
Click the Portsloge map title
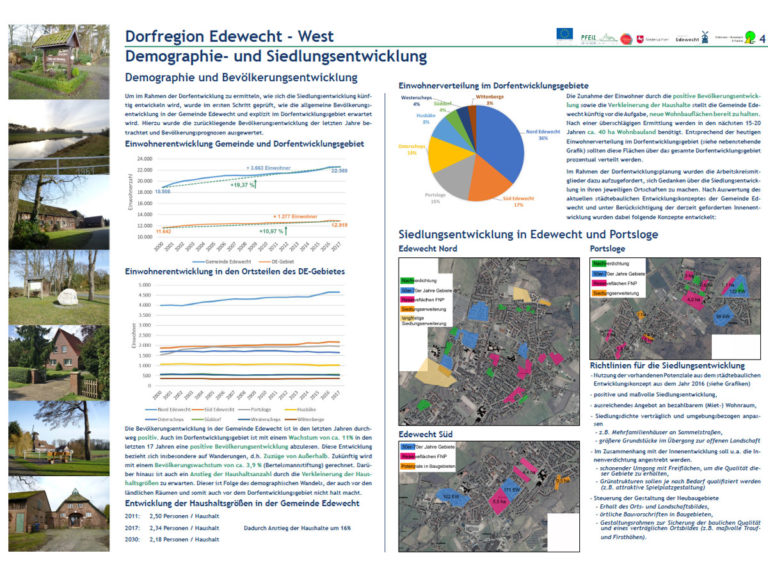click(x=607, y=249)
